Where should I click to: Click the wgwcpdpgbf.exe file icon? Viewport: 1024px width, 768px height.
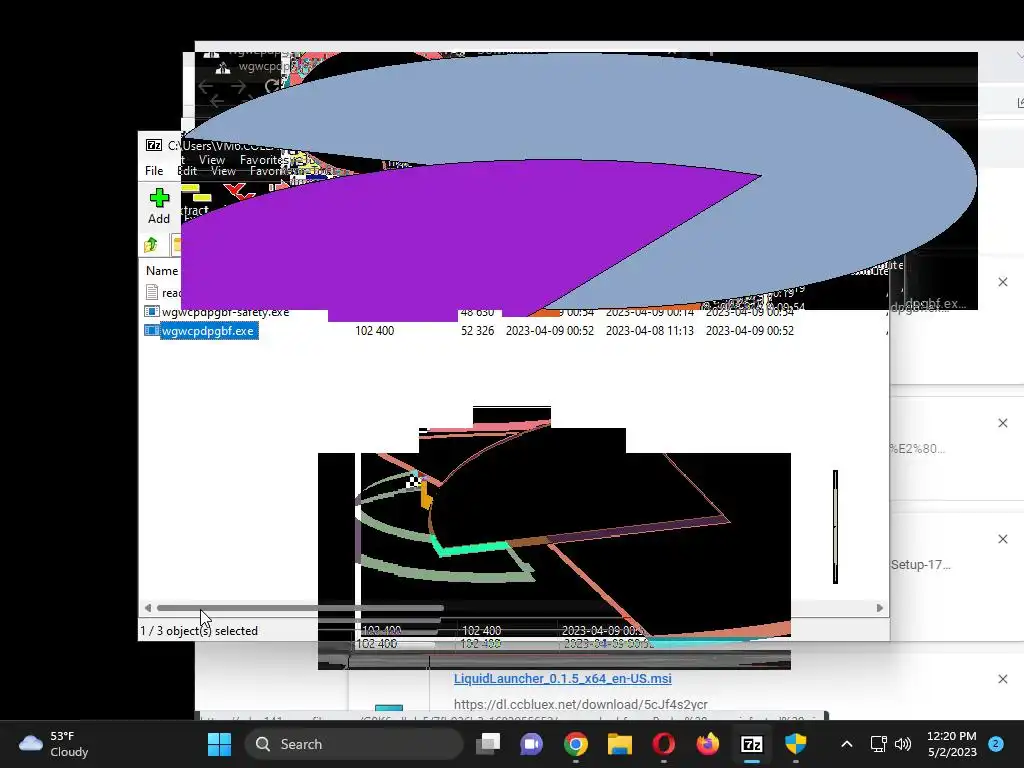[x=152, y=330]
